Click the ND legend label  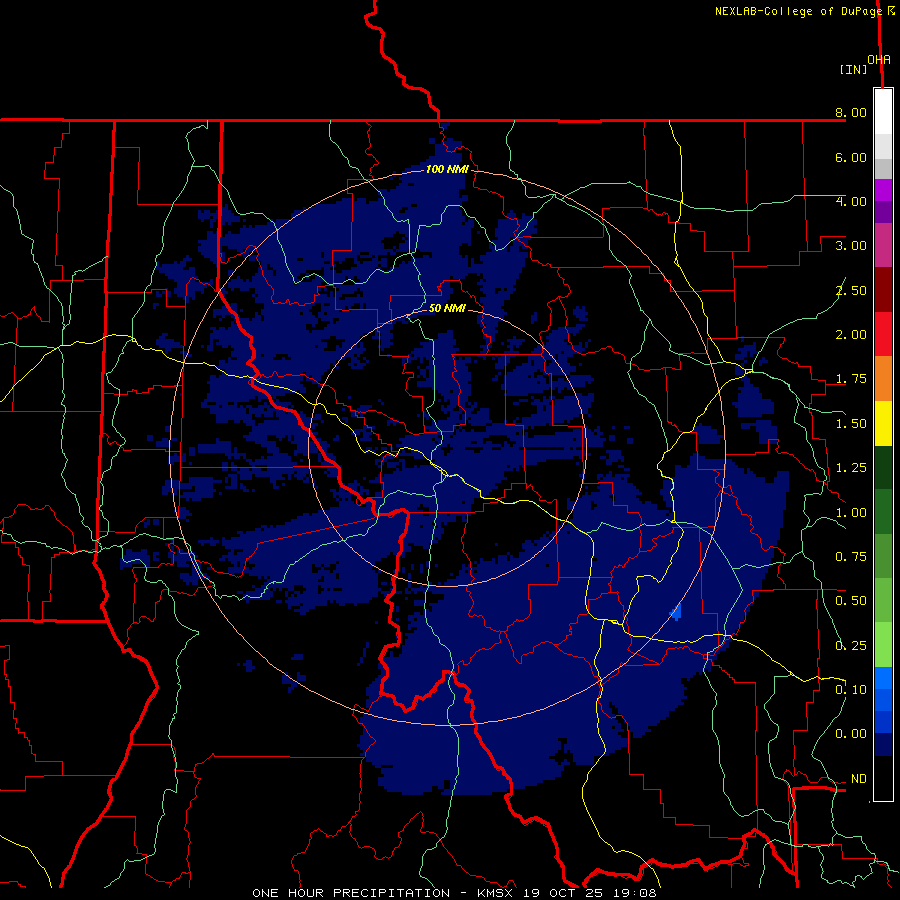pyautogui.click(x=858, y=779)
